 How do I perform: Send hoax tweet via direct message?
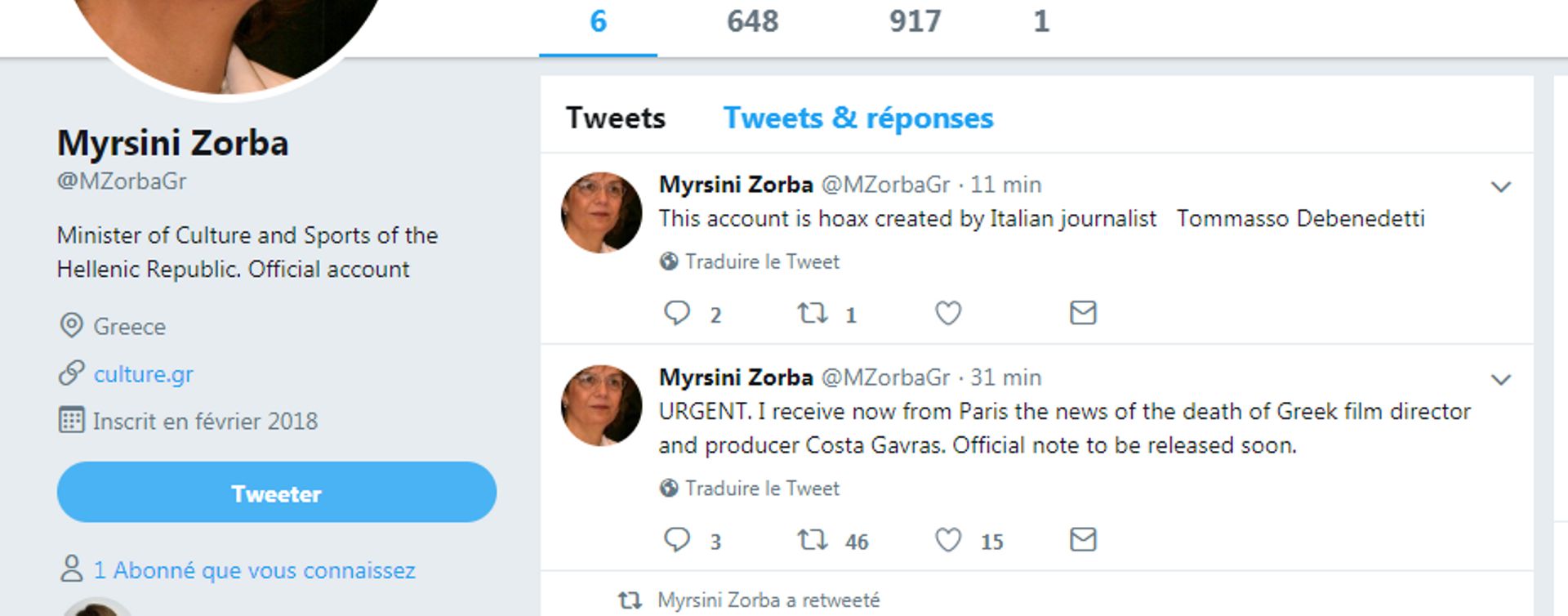[x=1082, y=313]
